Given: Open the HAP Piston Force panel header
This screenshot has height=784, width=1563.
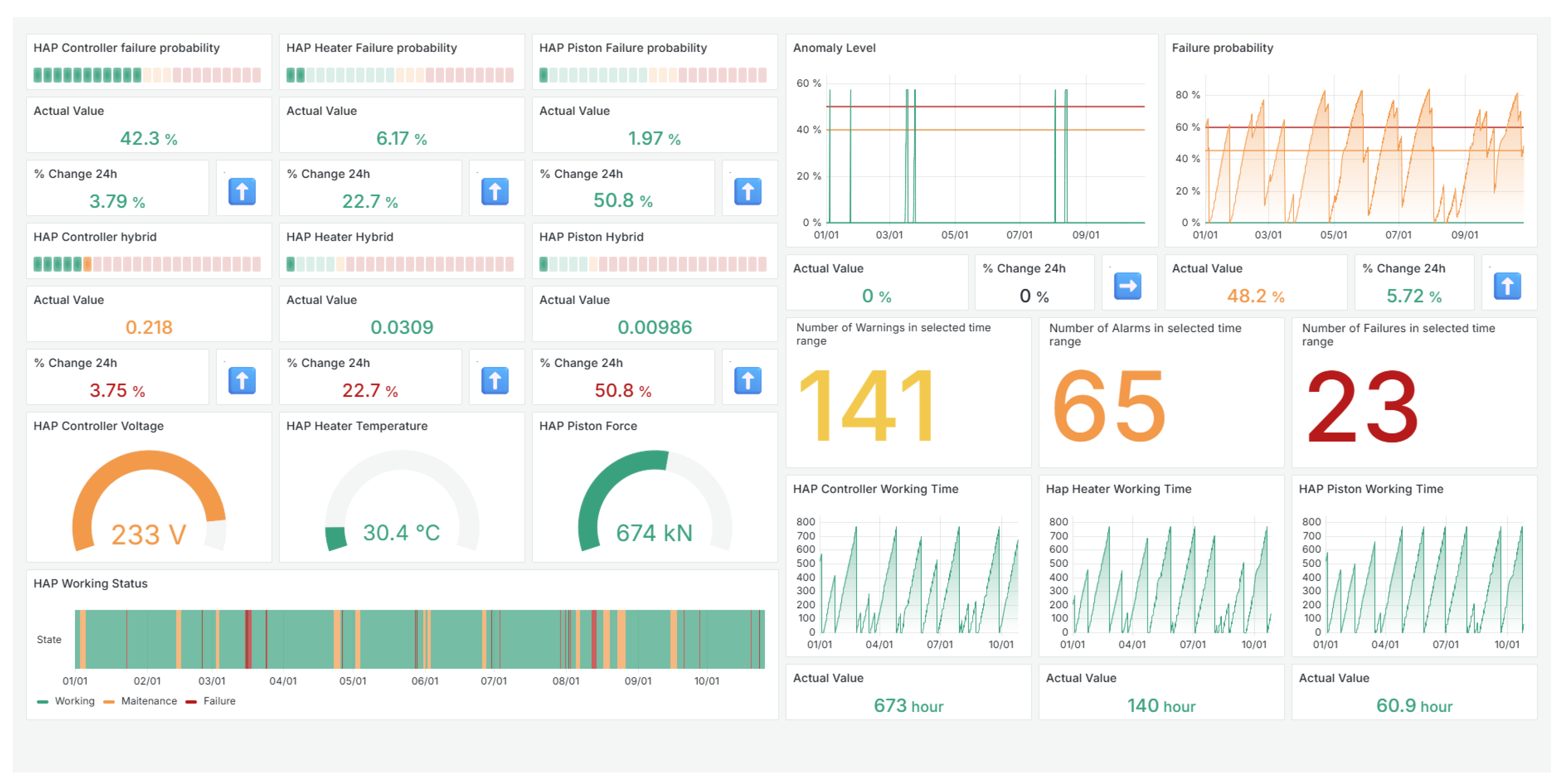Looking at the screenshot, I should pyautogui.click(x=588, y=426).
